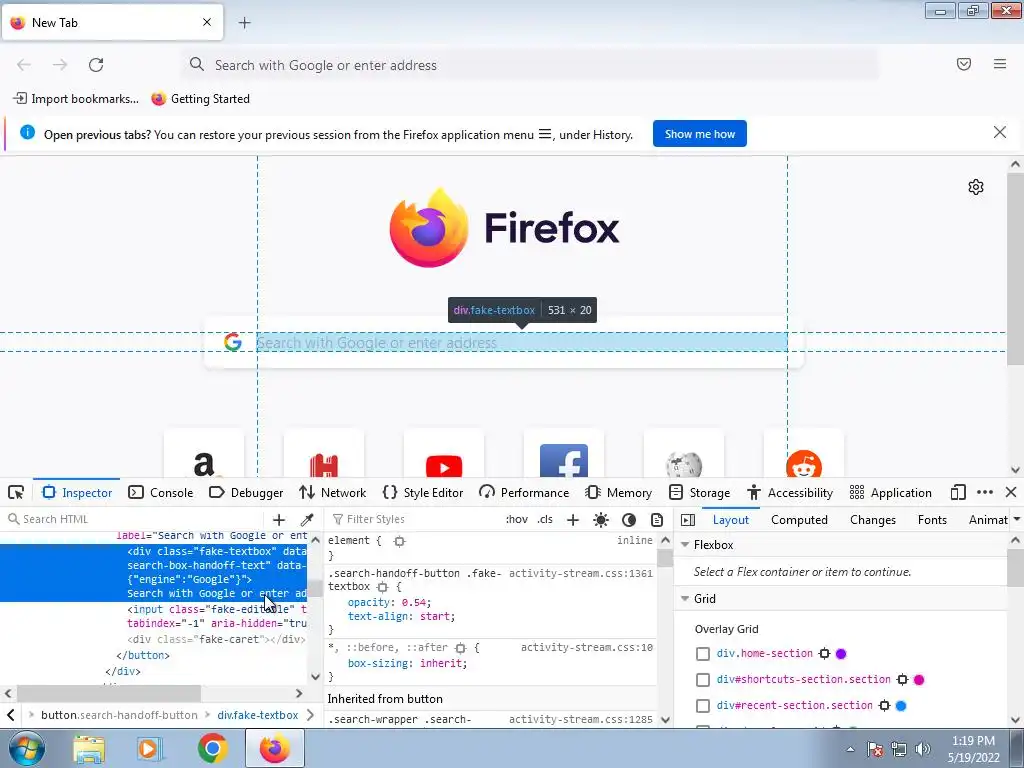Add a new CSS rule
This screenshot has width=1024, height=768.
[573, 520]
